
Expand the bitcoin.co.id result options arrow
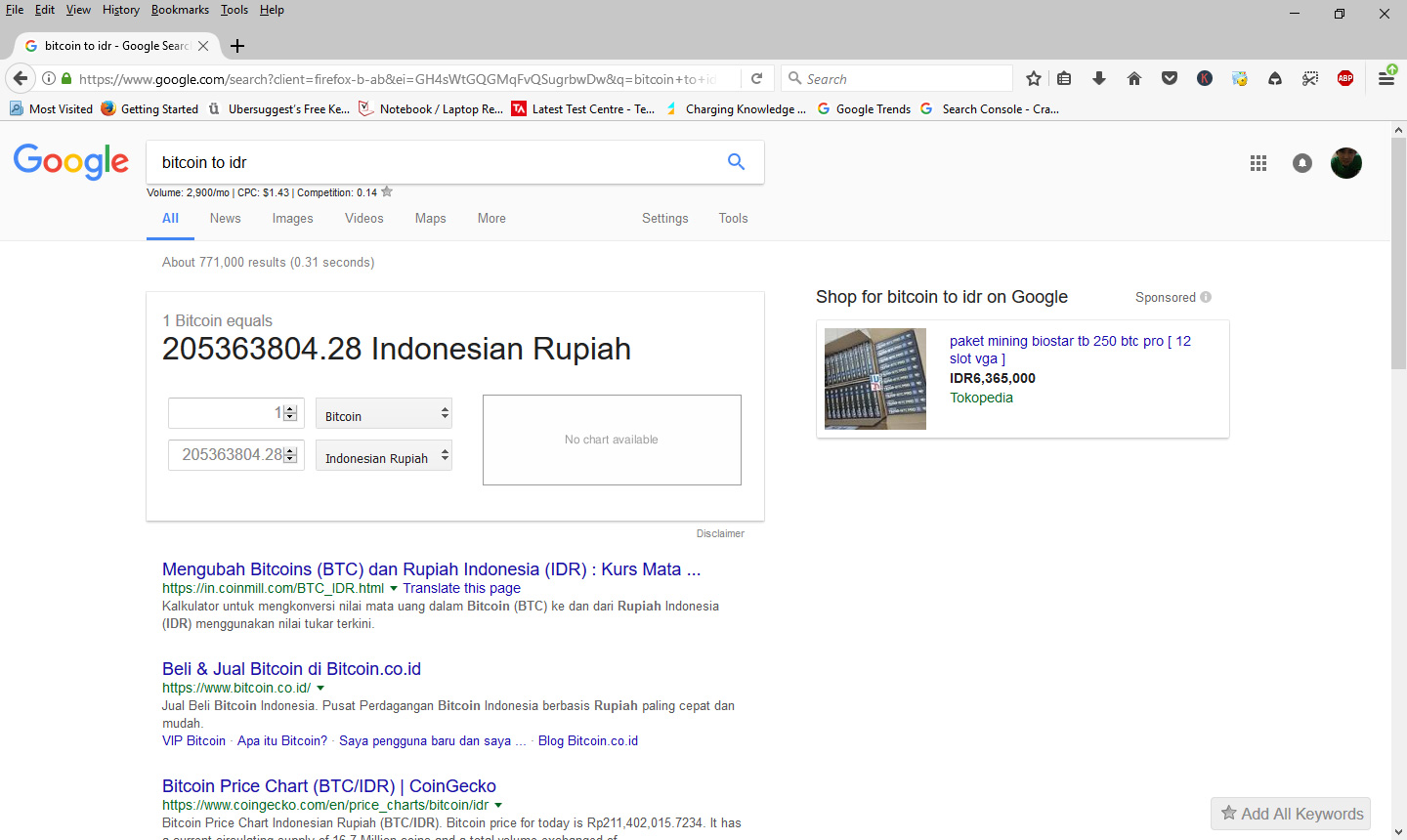tap(320, 688)
